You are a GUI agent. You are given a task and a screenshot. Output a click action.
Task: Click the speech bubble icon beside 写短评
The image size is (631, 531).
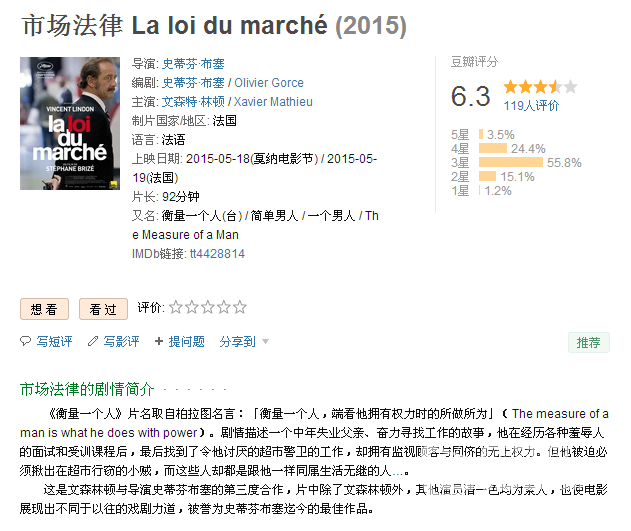25,341
